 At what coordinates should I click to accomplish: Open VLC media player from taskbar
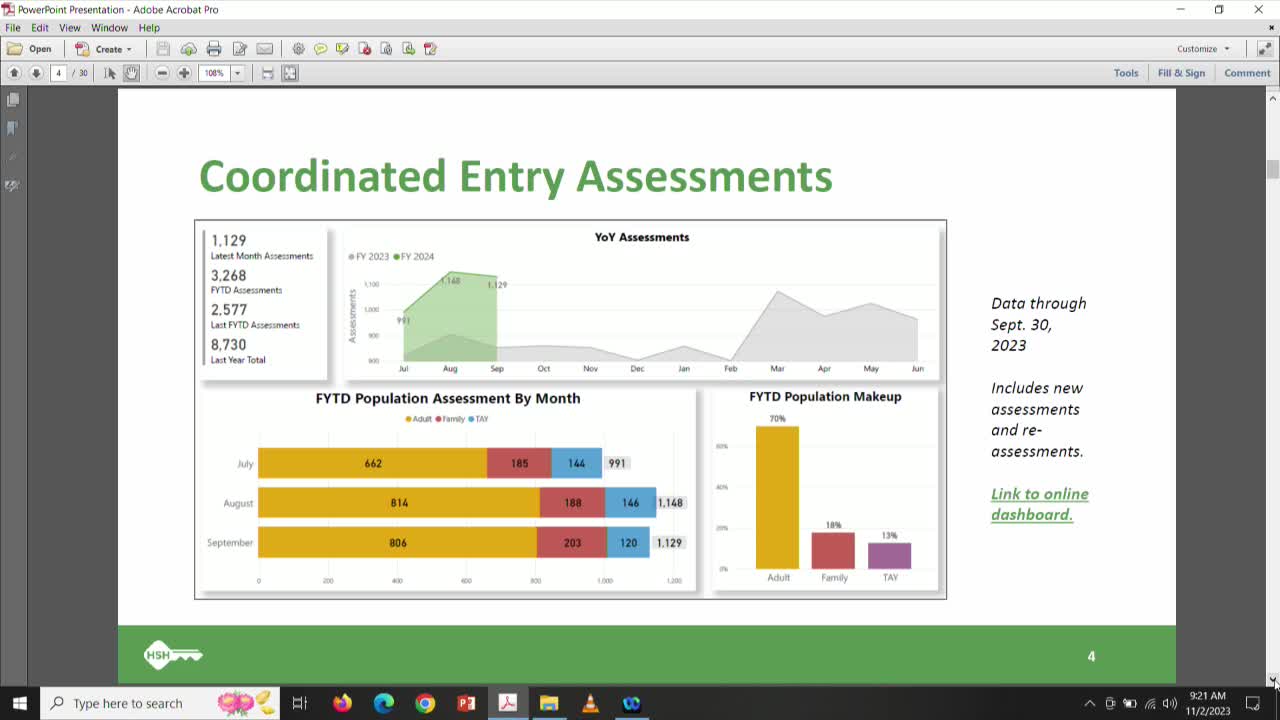590,703
